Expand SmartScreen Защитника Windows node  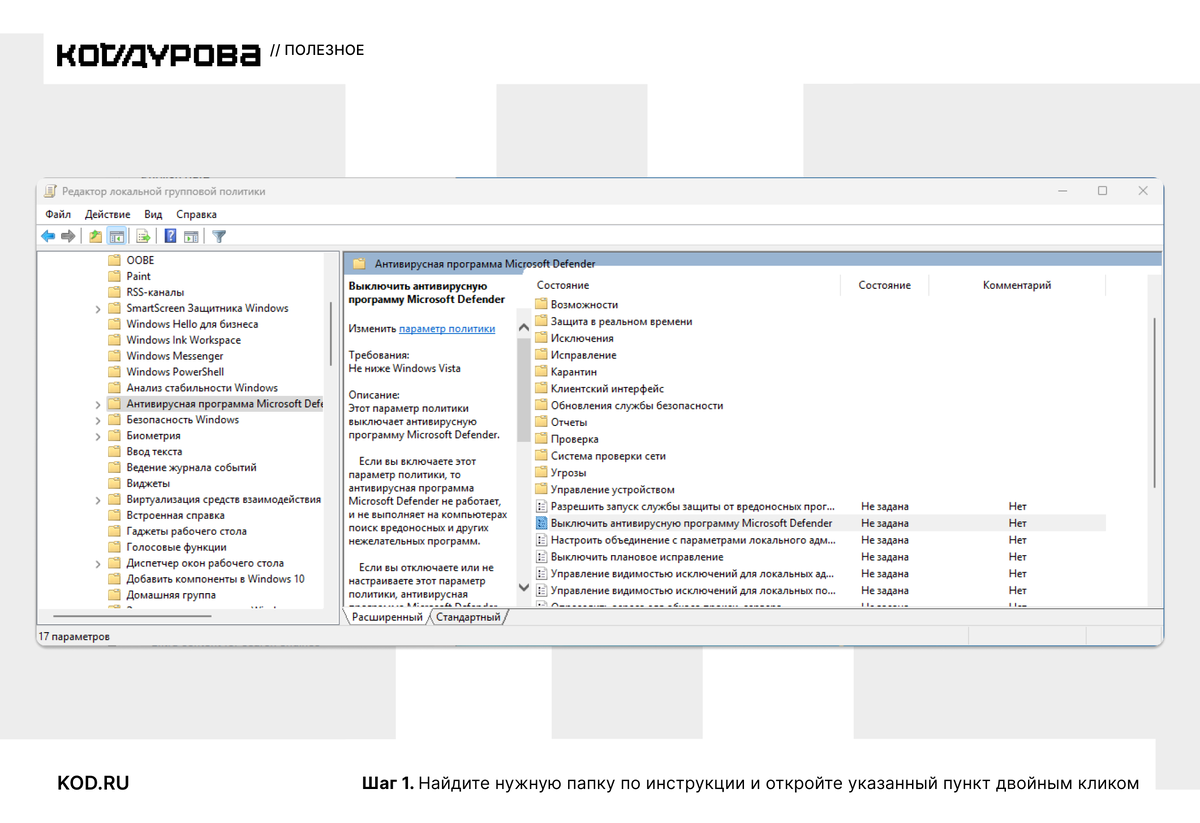98,309
